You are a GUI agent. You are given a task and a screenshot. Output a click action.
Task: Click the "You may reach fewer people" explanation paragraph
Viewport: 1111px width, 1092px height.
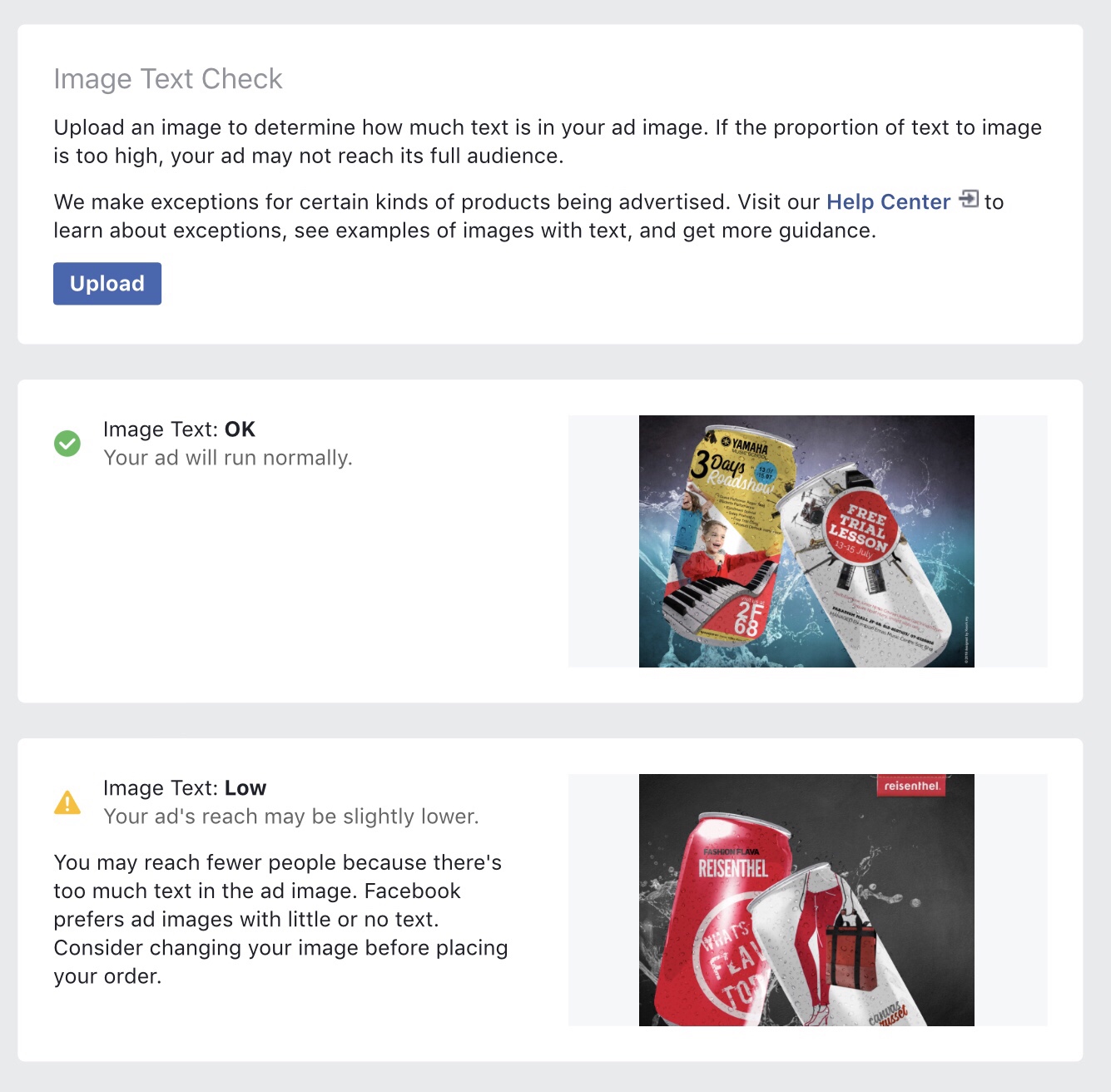(x=280, y=919)
